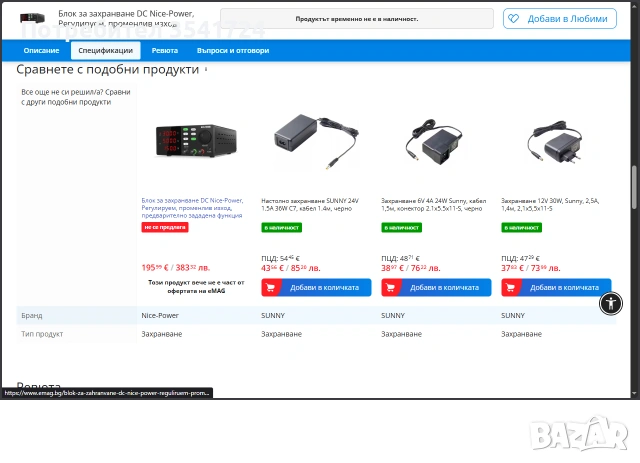Click the info icon beside Сравнете с подобни продукти
This screenshot has width=640, height=463.
(206, 69)
